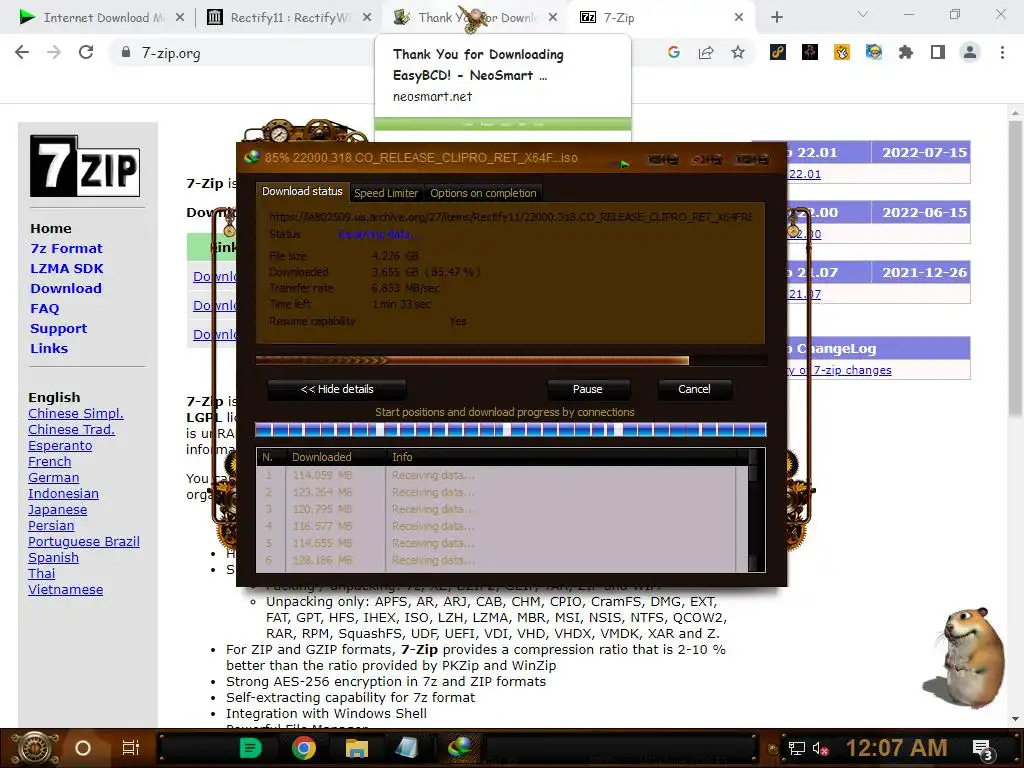
Task: Open the Chrome three-dot menu
Action: pyautogui.click(x=1002, y=52)
